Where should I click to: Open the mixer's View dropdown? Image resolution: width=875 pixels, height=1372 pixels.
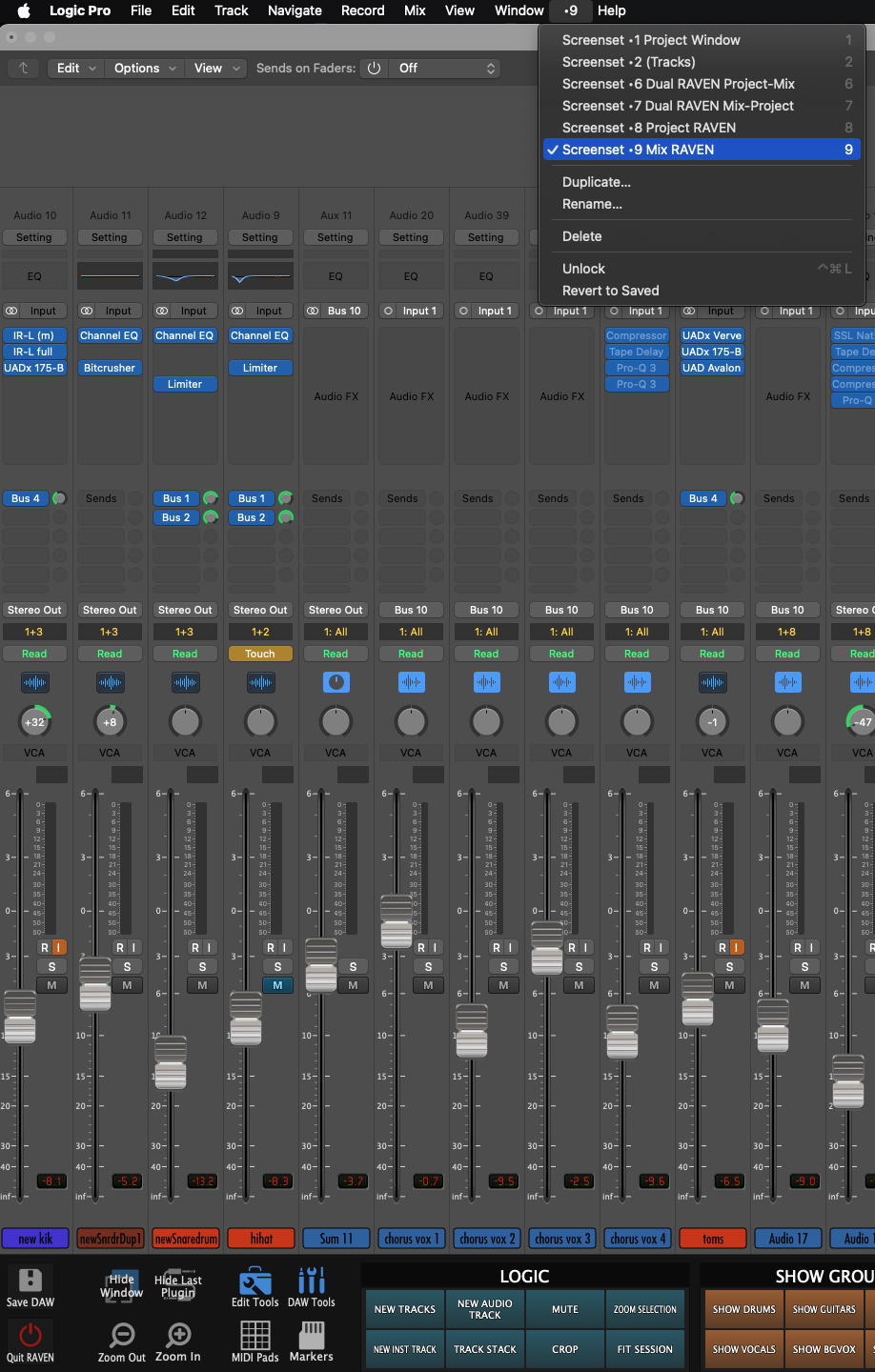click(x=216, y=69)
